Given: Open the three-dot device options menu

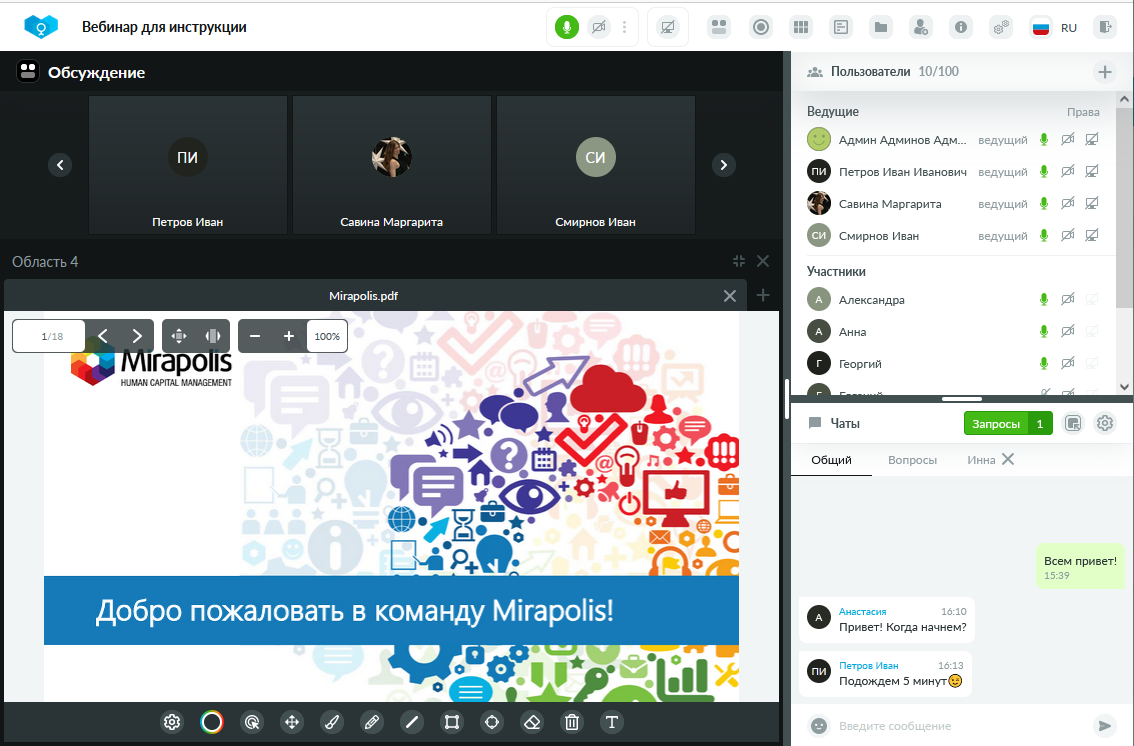Looking at the screenshot, I should (625, 27).
